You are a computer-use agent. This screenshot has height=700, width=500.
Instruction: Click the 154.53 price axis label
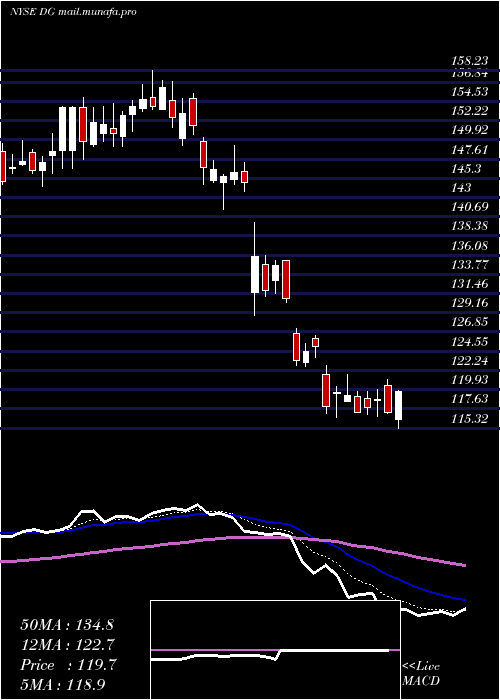pyautogui.click(x=468, y=92)
